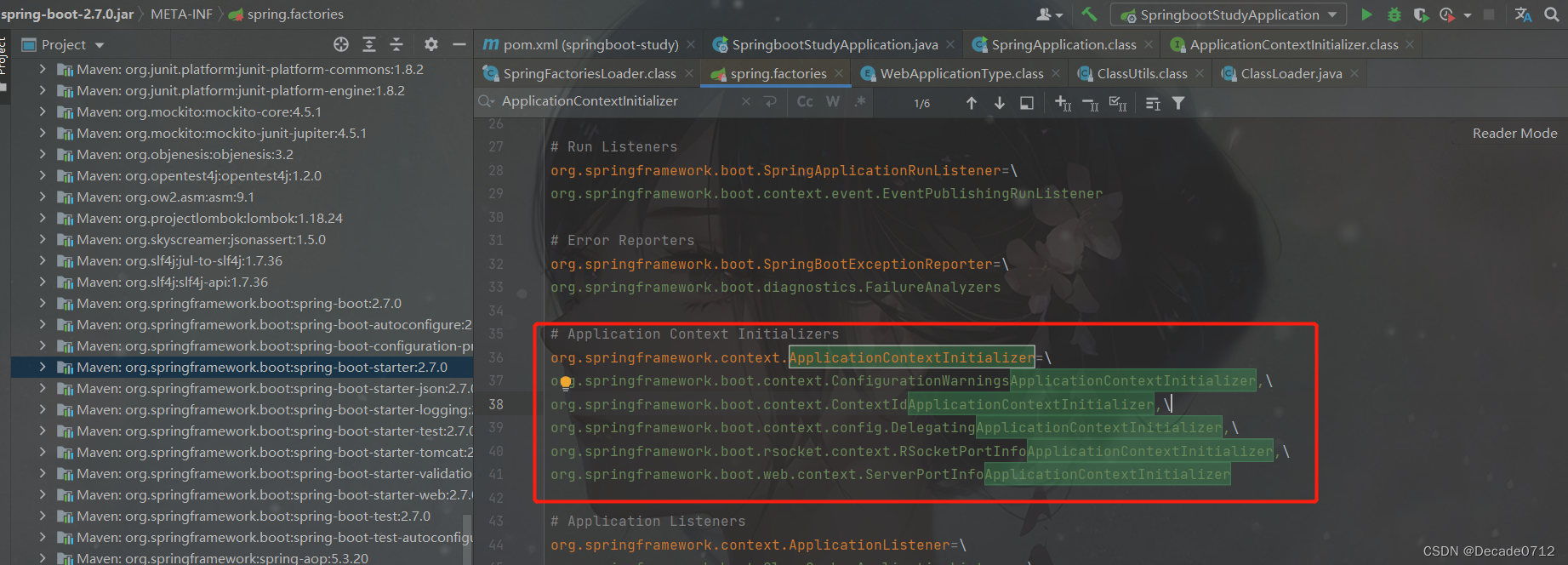The height and width of the screenshot is (565, 1568).
Task: Open search filter funnel options
Action: coord(1178,103)
